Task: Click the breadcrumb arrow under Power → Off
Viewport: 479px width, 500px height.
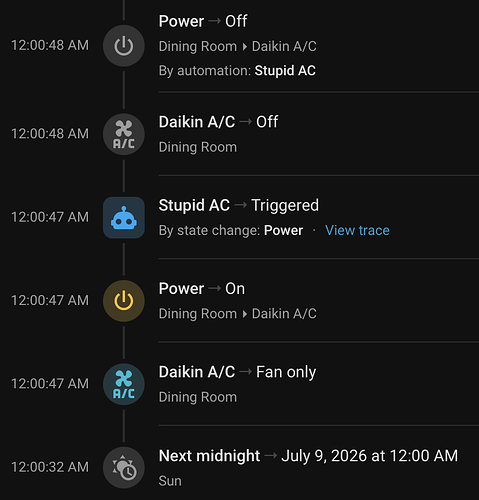Action: click(x=245, y=46)
